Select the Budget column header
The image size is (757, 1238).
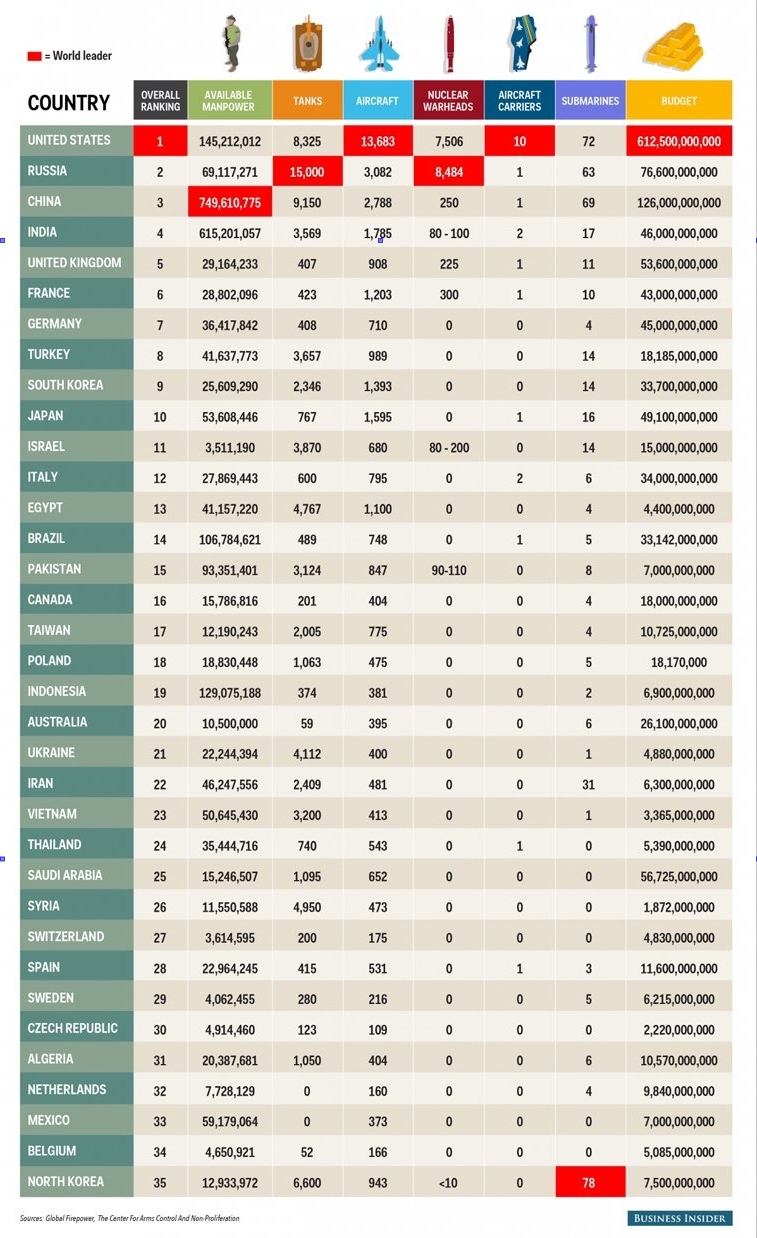coord(679,100)
